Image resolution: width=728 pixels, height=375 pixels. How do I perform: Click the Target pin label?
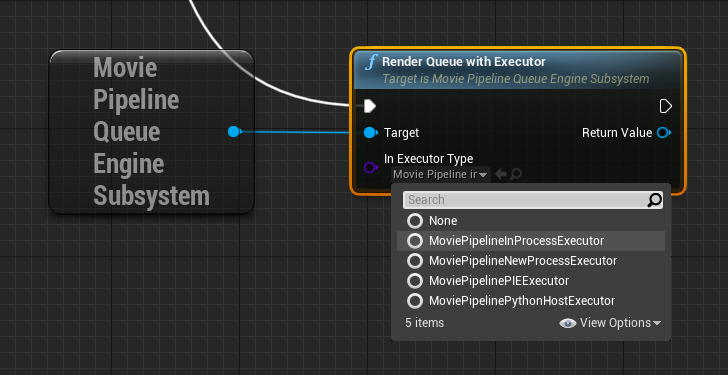401,133
